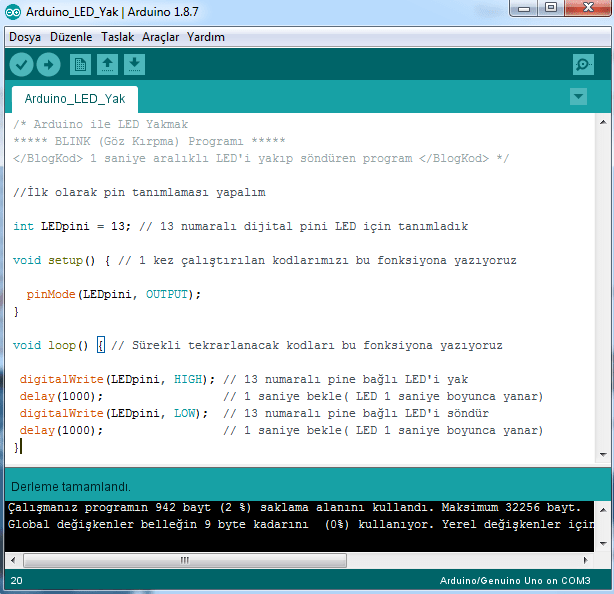614x594 pixels.
Task: Open the Düzenle menu
Action: (71, 37)
